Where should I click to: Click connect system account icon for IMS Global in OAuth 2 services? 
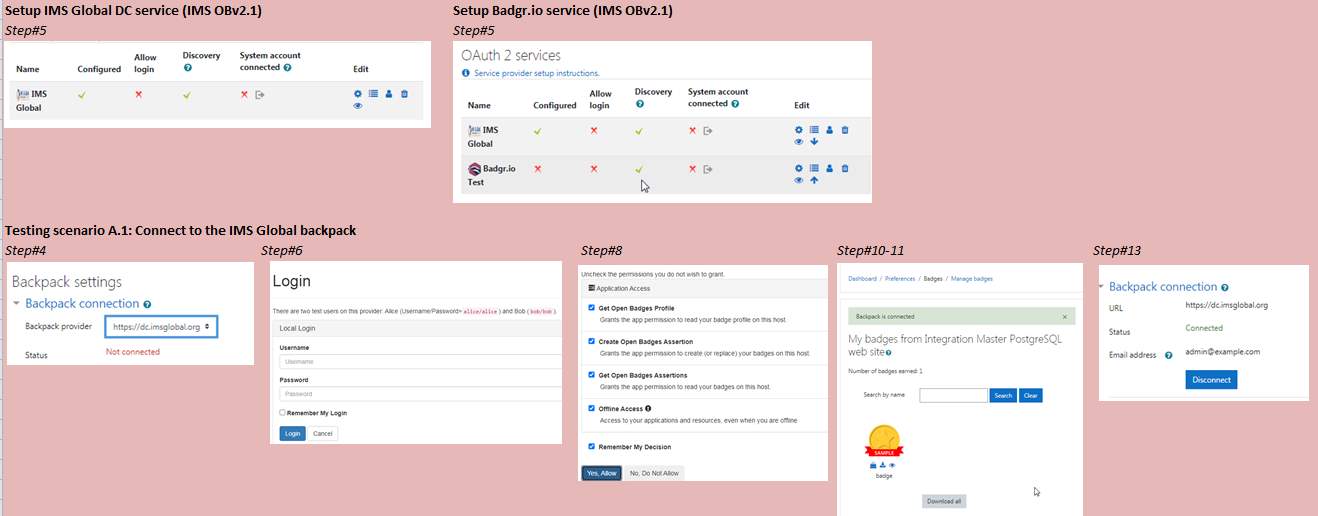coord(708,131)
